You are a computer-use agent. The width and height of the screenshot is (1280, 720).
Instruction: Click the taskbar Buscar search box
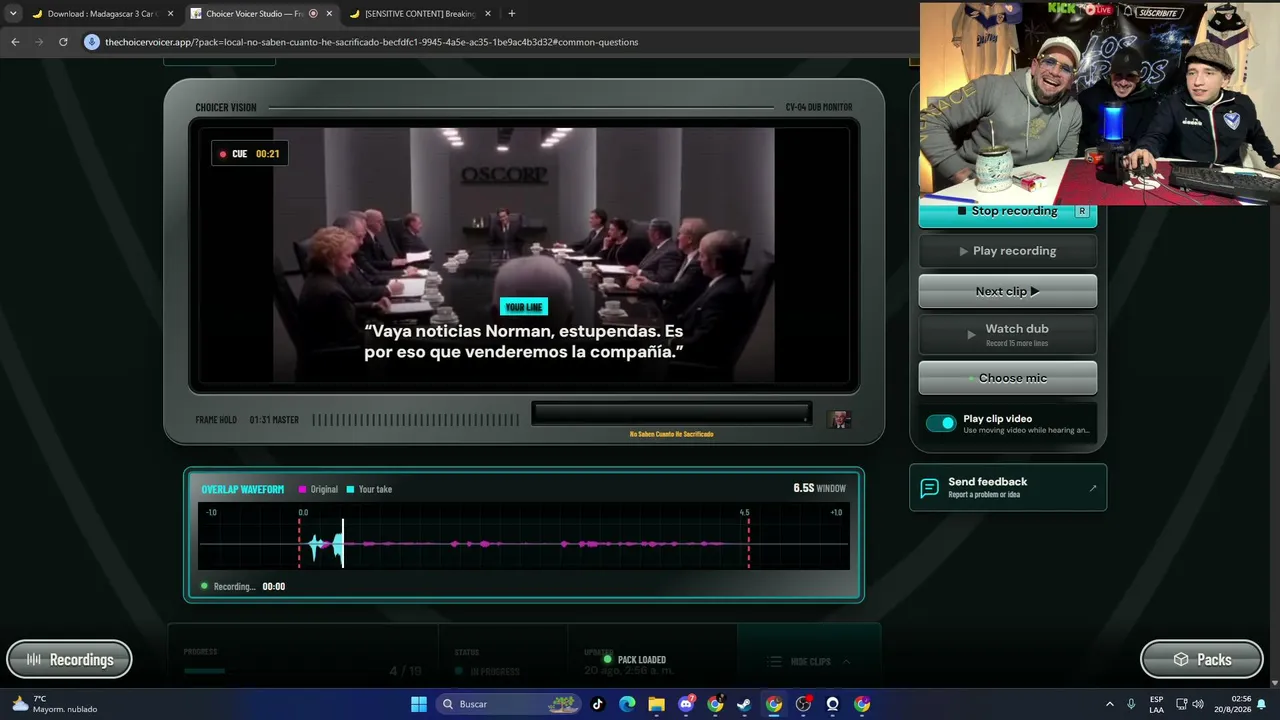coord(508,704)
